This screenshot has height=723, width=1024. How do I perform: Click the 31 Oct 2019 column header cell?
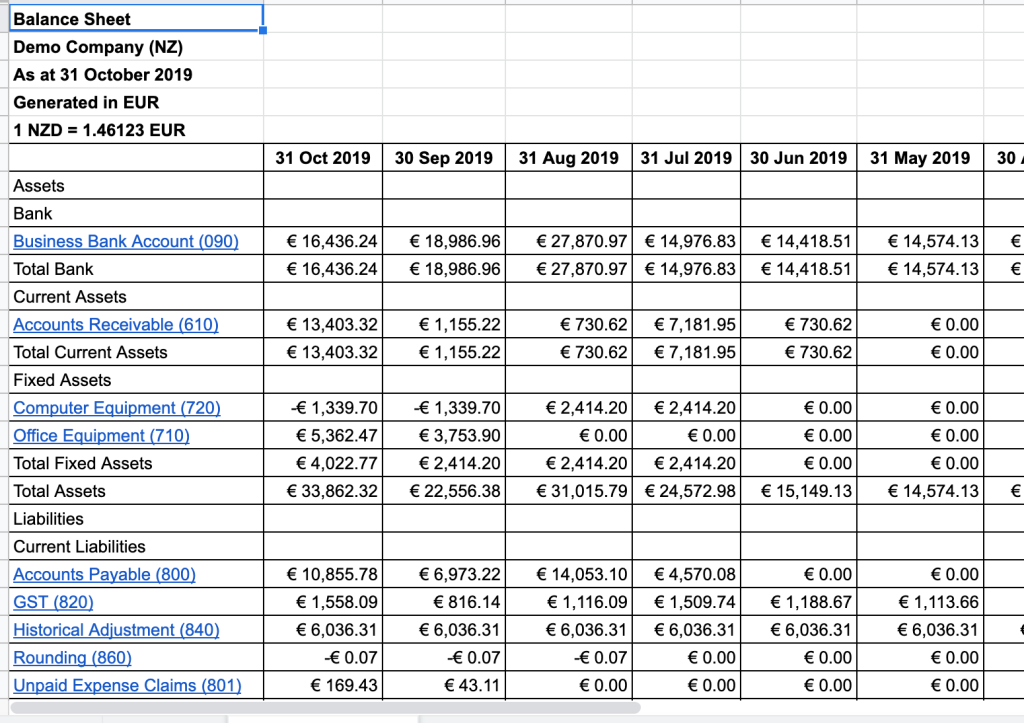[x=322, y=158]
